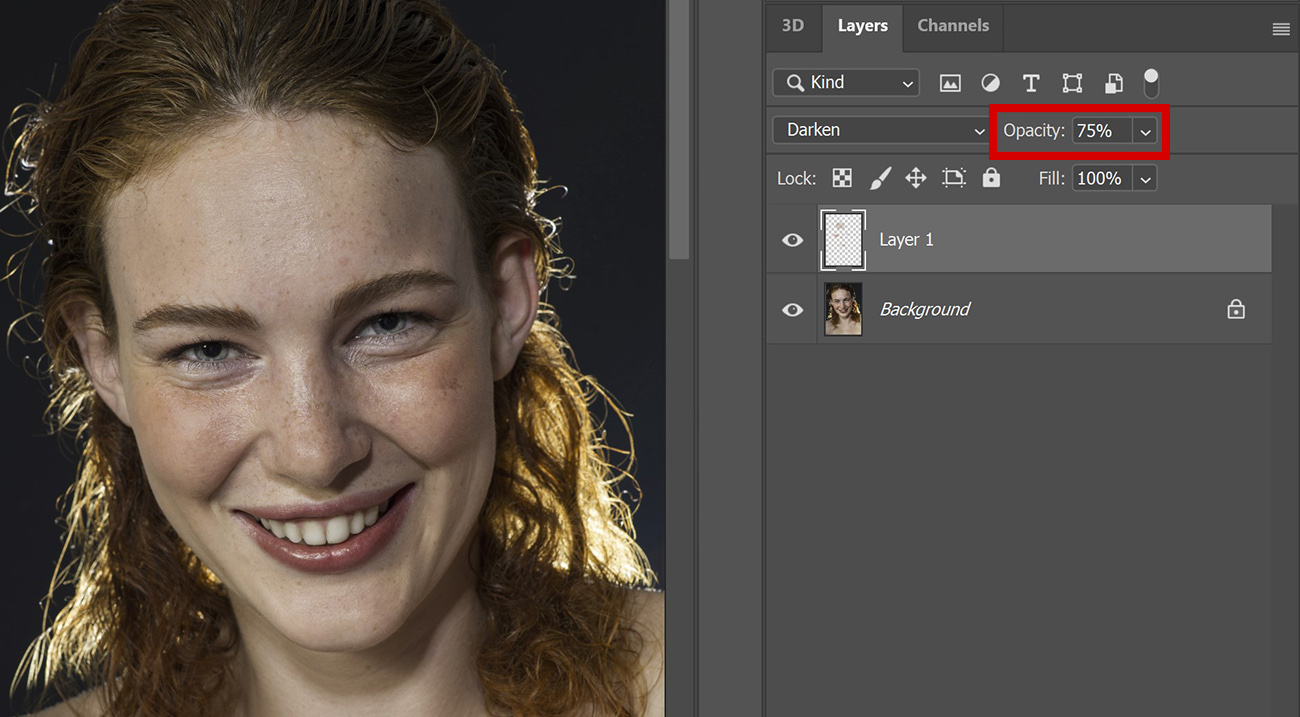Screen dimensions: 1300x717
Task: Select the smart objects filter icon
Action: point(1113,83)
